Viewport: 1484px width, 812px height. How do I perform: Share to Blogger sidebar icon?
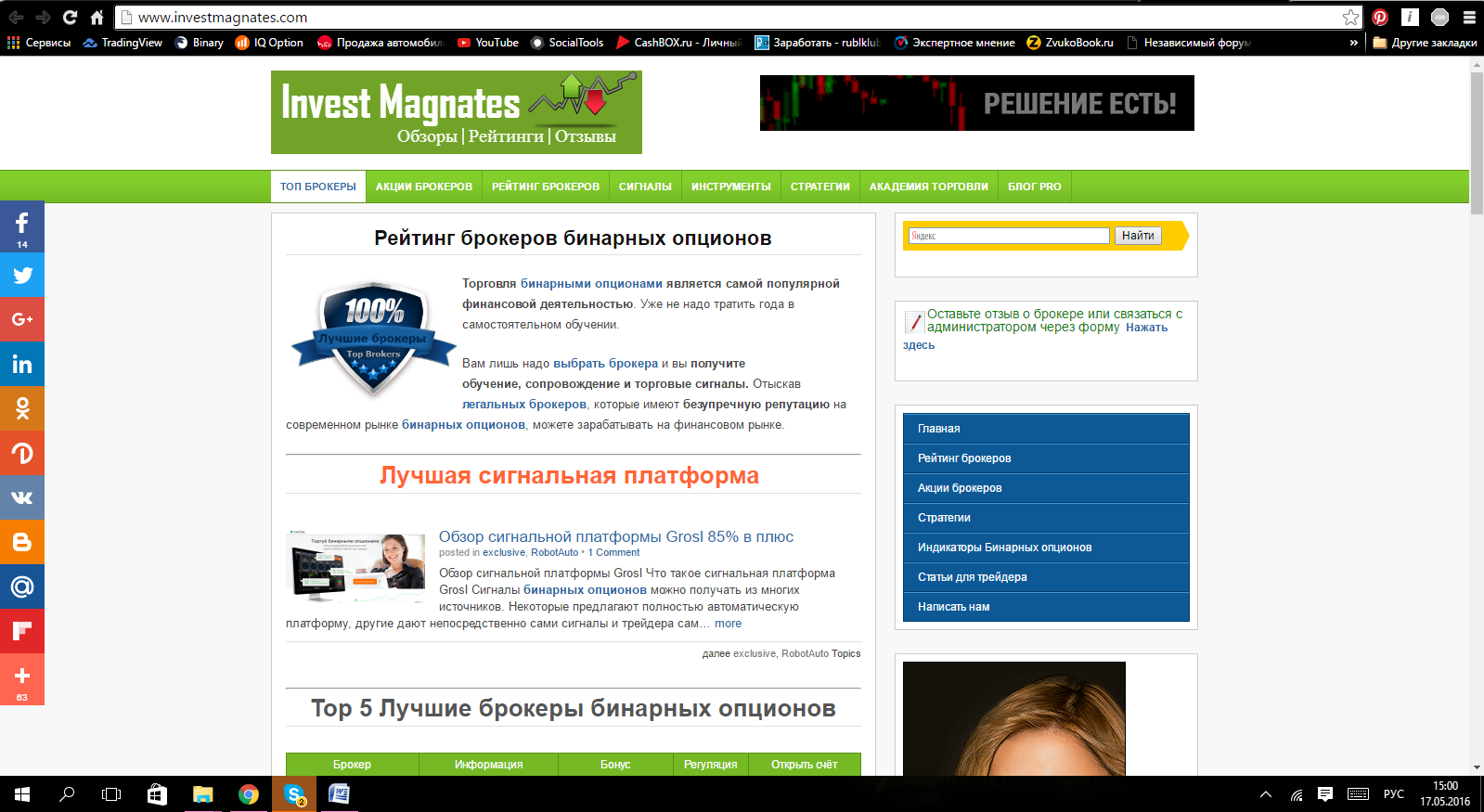pyautogui.click(x=22, y=542)
